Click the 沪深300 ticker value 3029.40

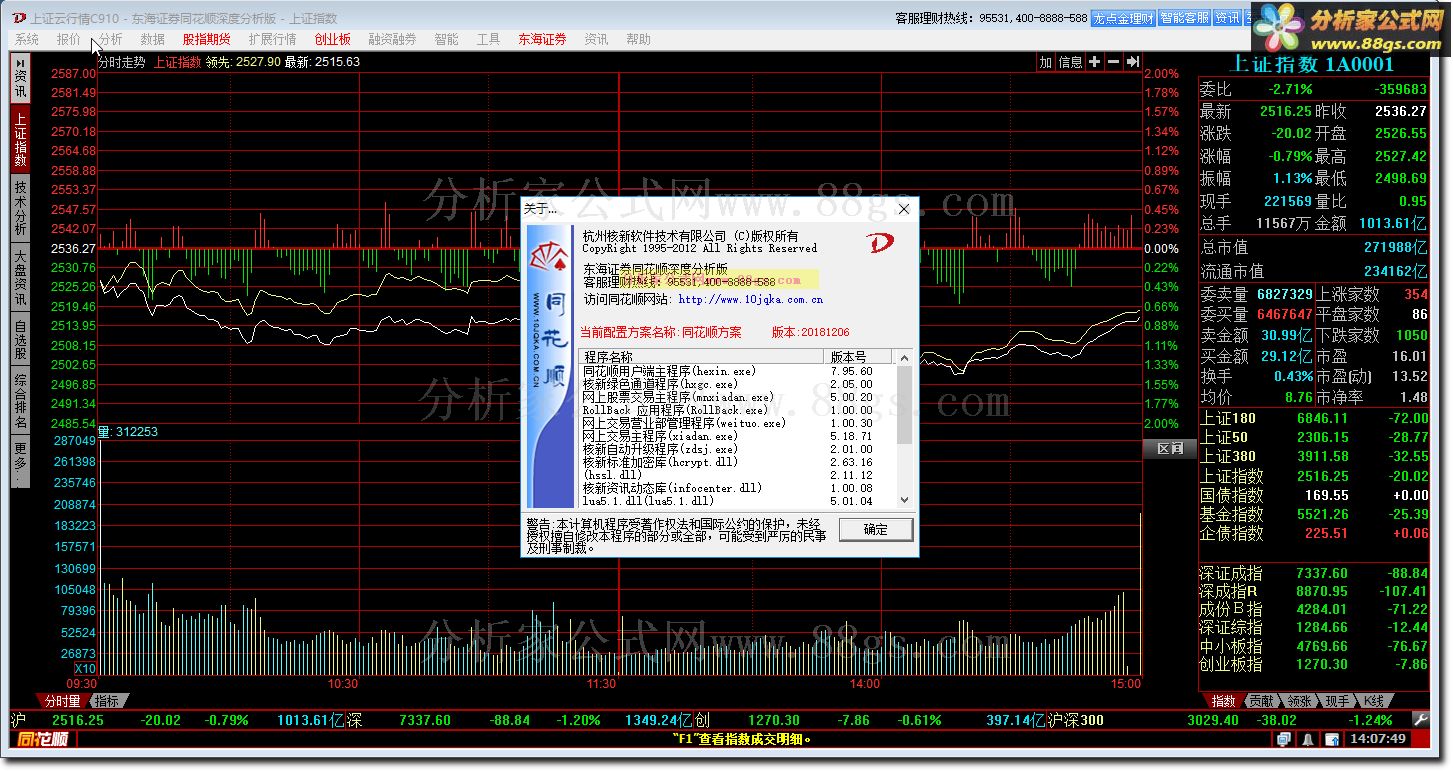(x=1211, y=720)
